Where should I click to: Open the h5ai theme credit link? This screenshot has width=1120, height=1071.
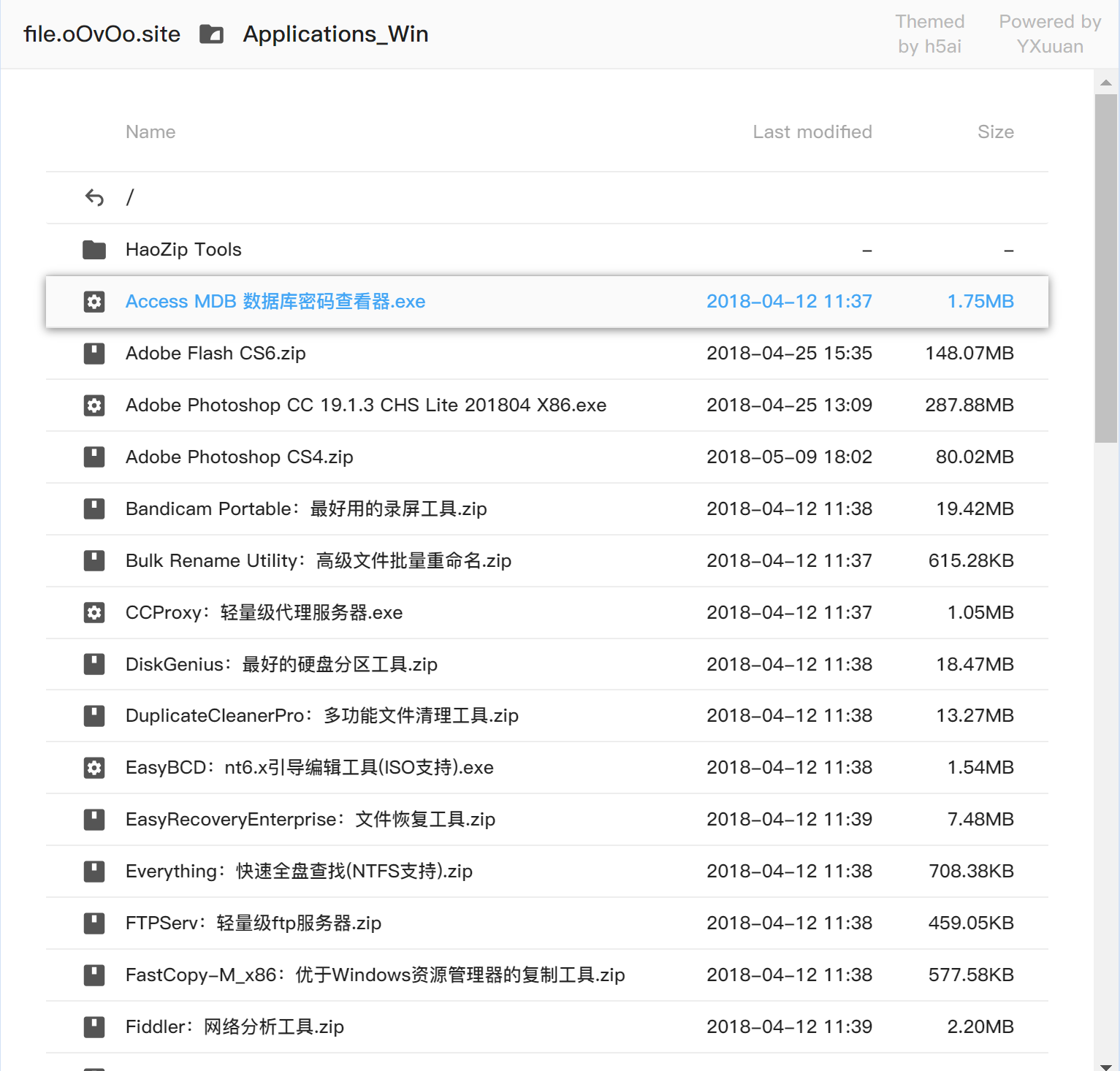[x=930, y=34]
